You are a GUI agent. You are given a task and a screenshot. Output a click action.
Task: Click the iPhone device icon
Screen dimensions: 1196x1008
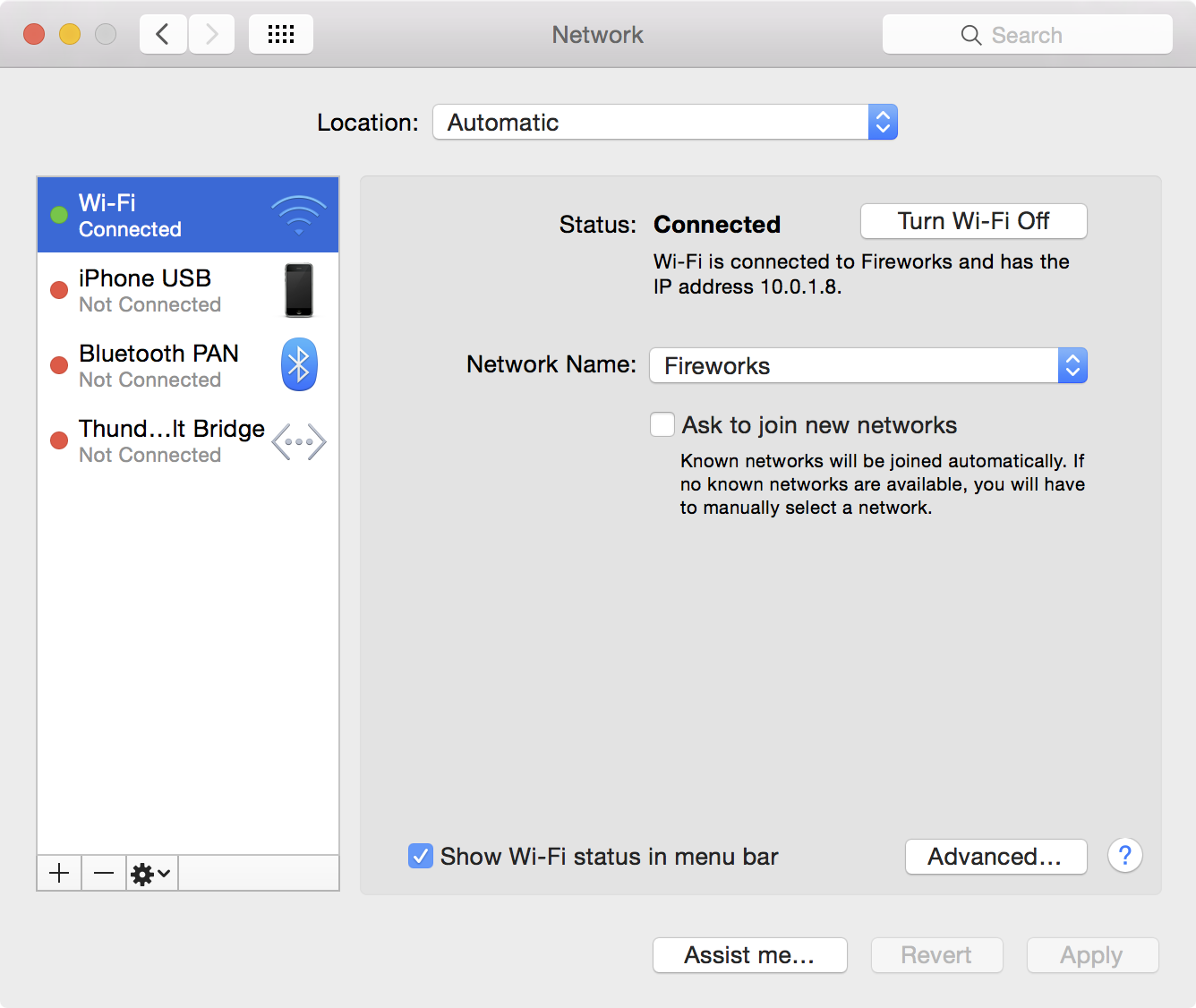(299, 290)
